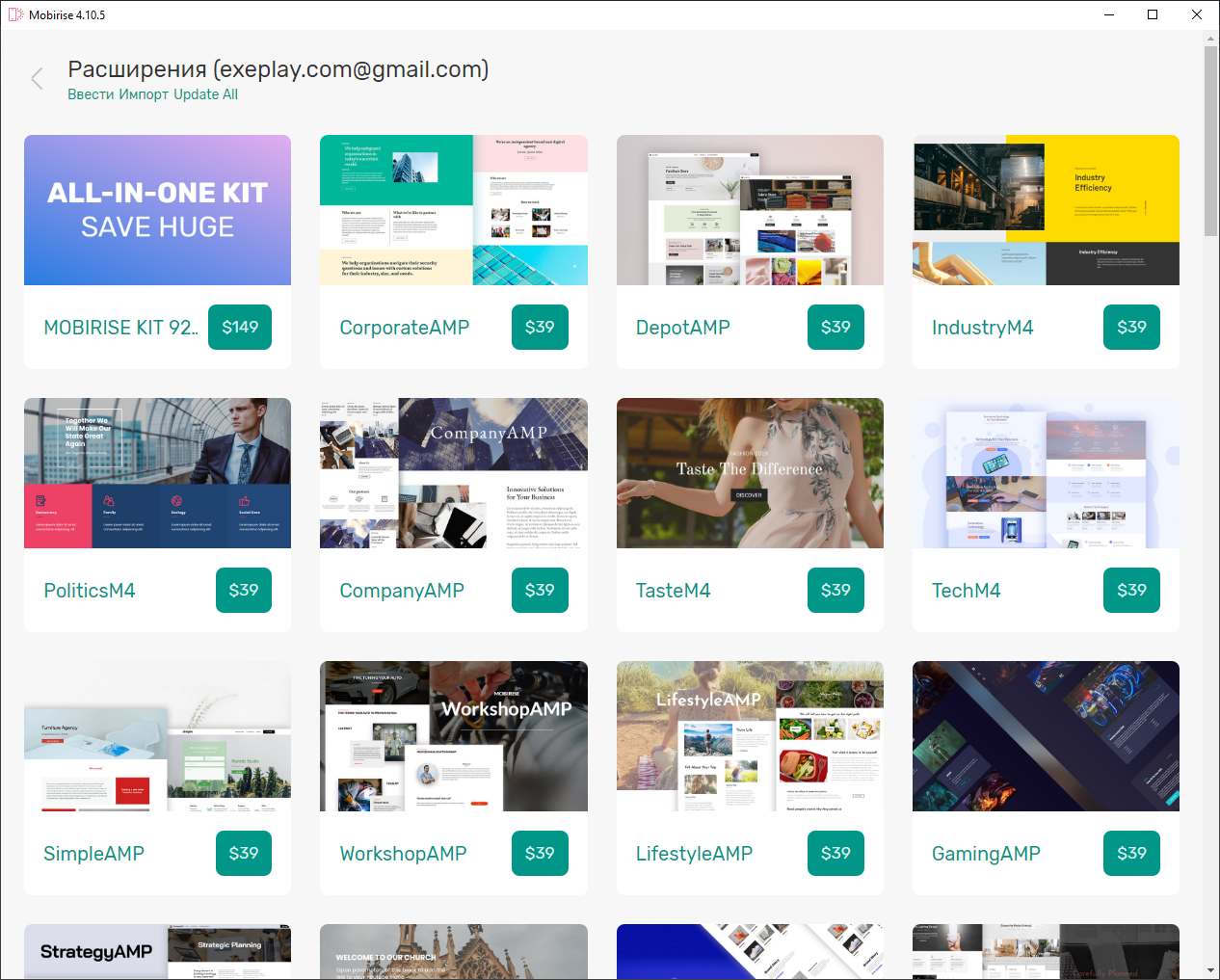1220x980 pixels.
Task: Click the TechM4 title text
Action: pos(967,591)
